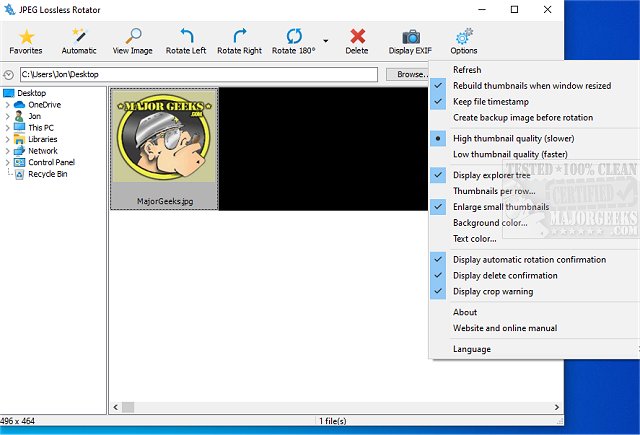
Task: Maximize the JPEG Lossless Rotator window
Action: point(515,9)
